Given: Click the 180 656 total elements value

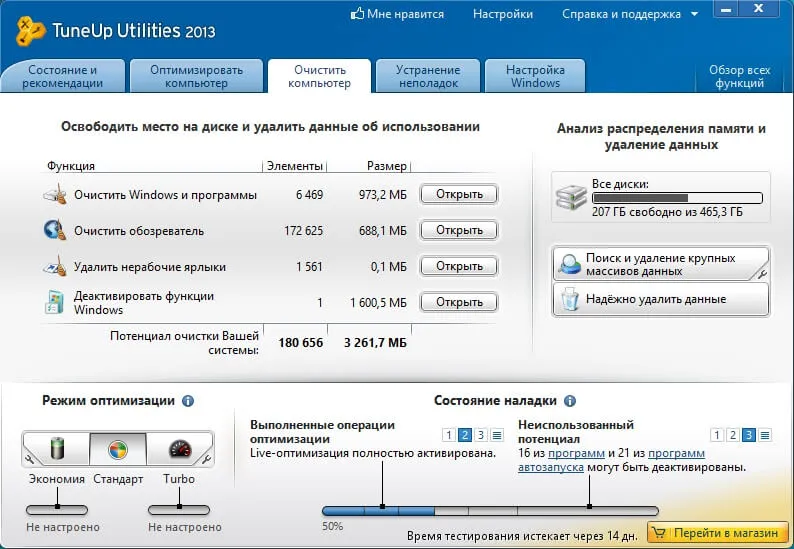Looking at the screenshot, I should 301,343.
